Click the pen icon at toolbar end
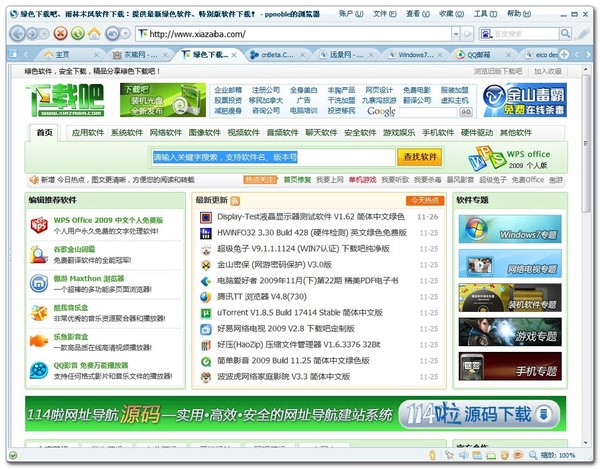Viewport: 600px width, 469px height. tap(583, 34)
